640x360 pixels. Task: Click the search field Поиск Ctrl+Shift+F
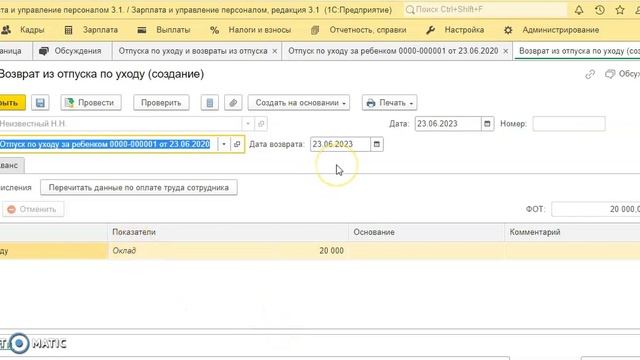[486, 9]
